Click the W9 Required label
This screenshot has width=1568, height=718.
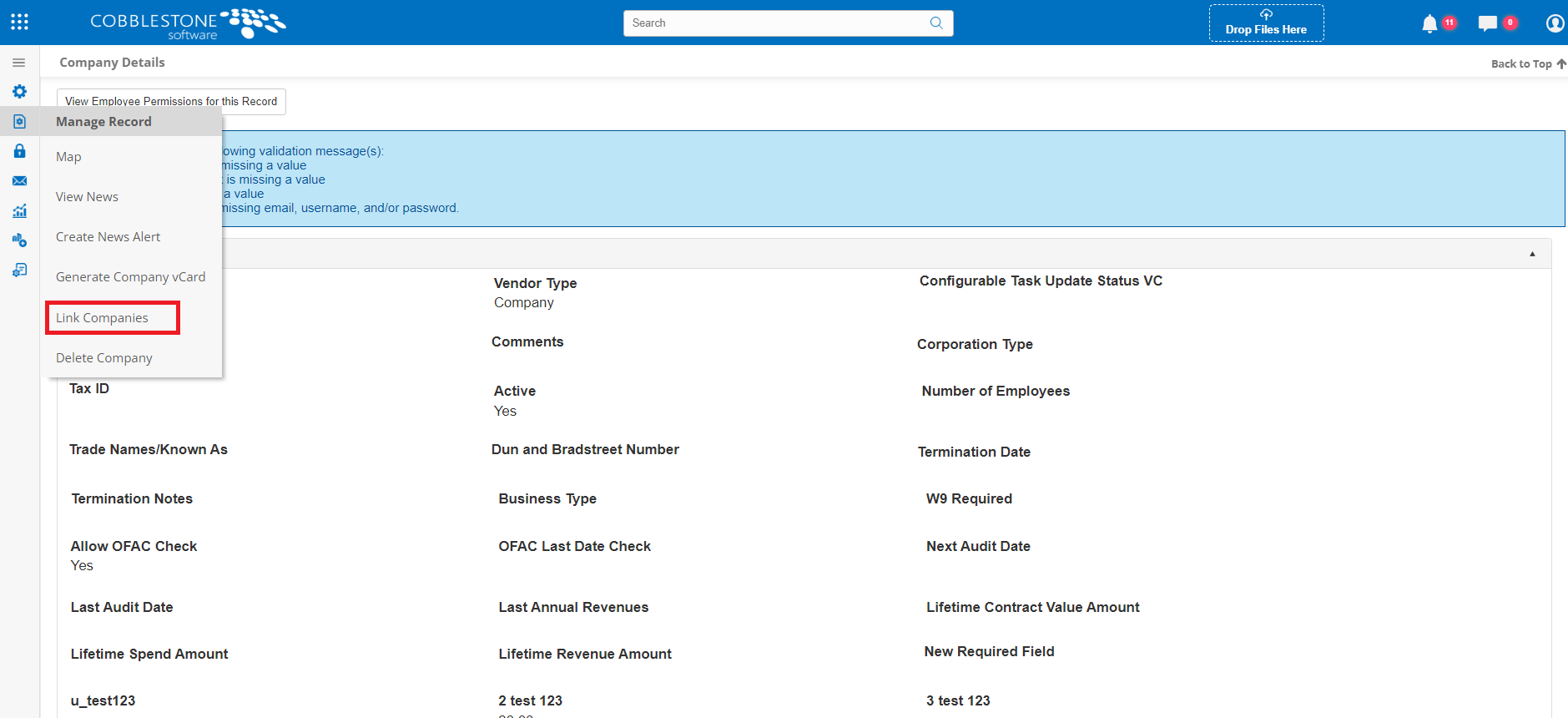click(969, 499)
